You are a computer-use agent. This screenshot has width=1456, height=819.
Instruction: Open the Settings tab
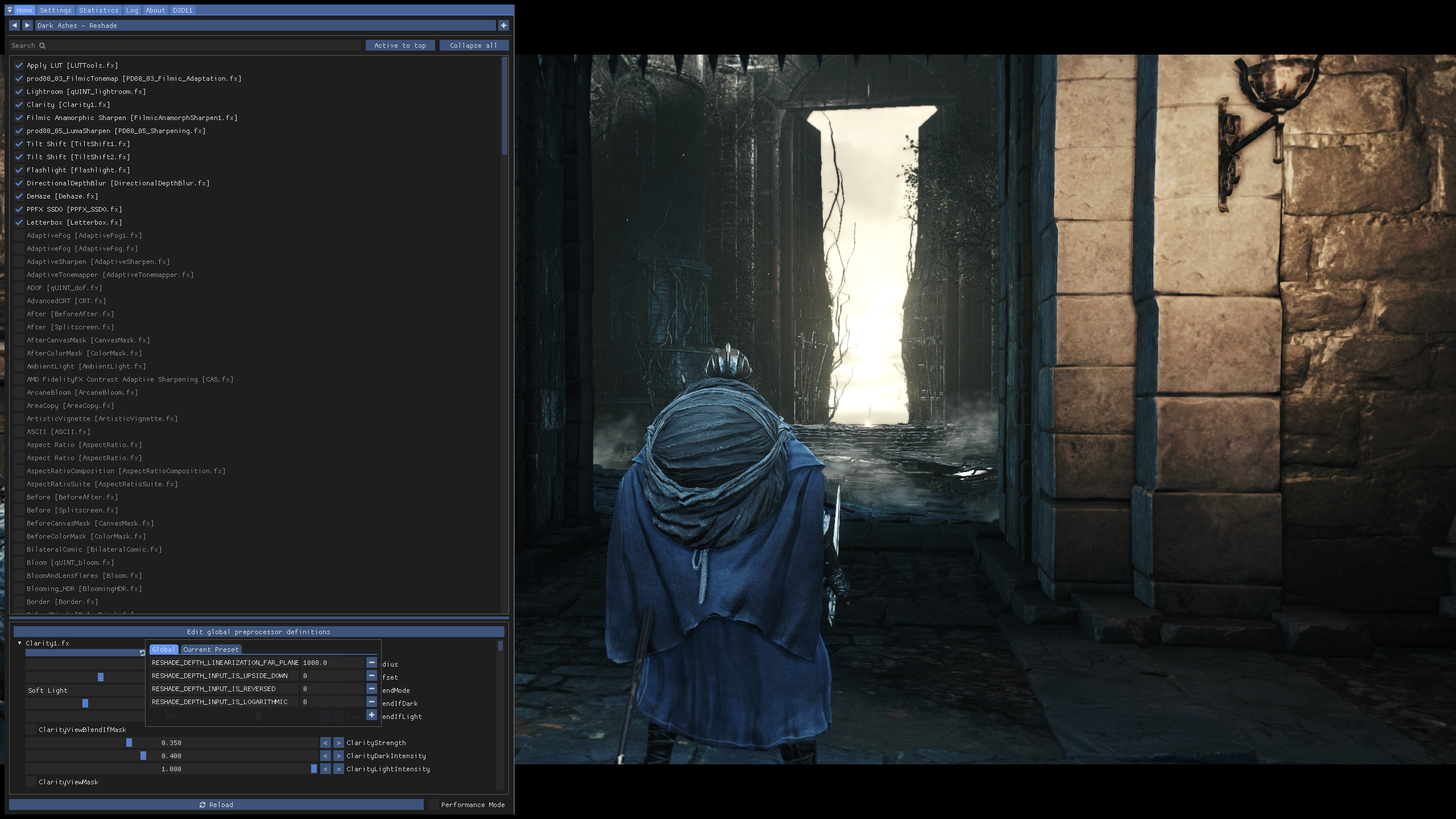tap(56, 10)
